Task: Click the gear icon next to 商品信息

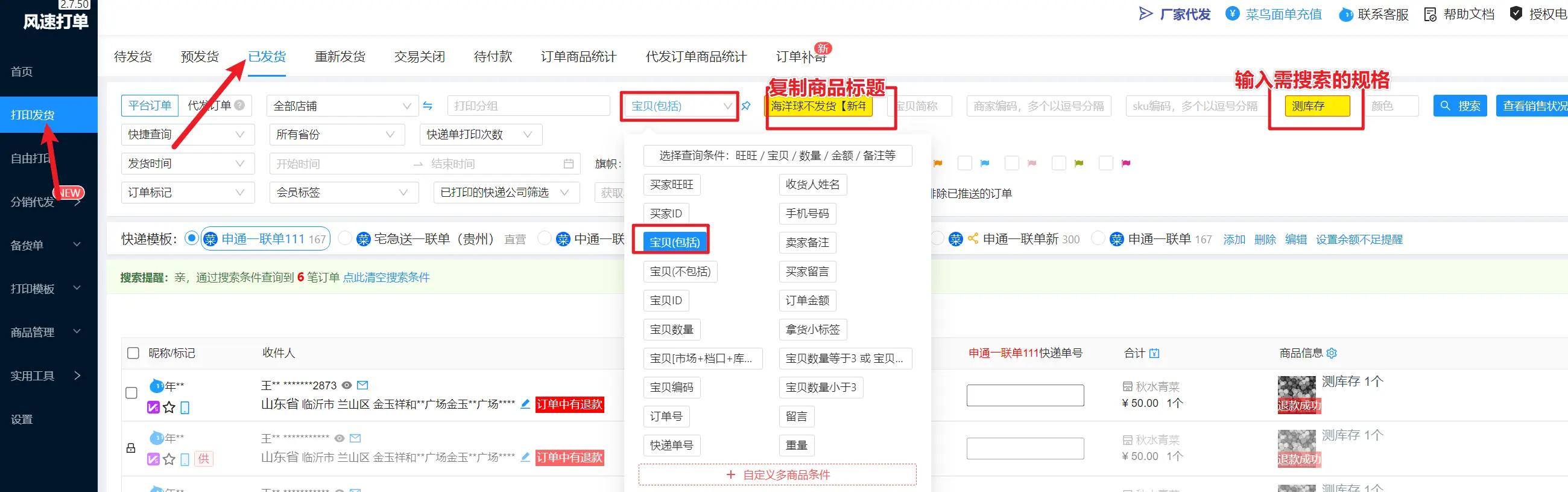Action: 1331,353
